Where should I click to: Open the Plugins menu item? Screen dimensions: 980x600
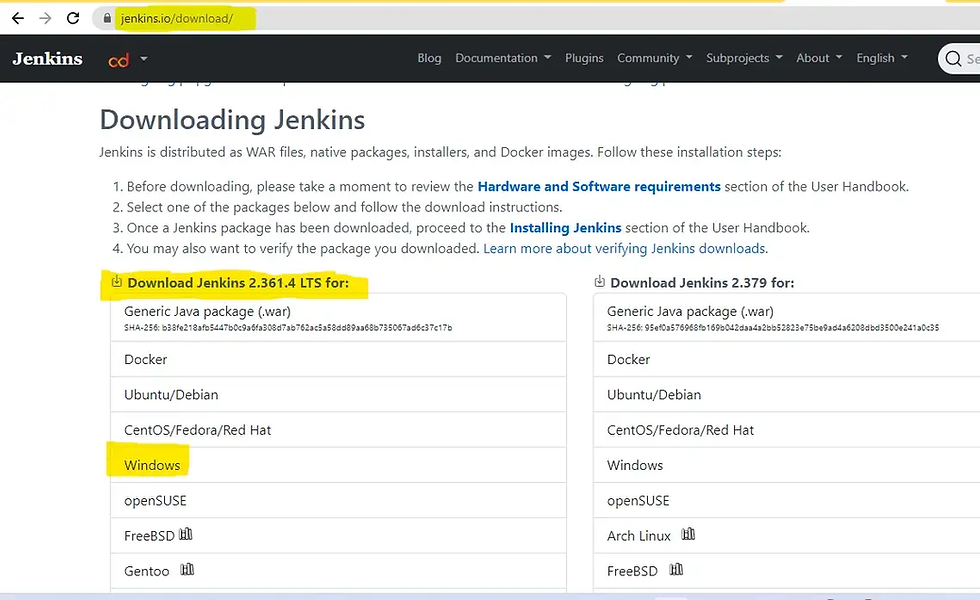(x=584, y=58)
